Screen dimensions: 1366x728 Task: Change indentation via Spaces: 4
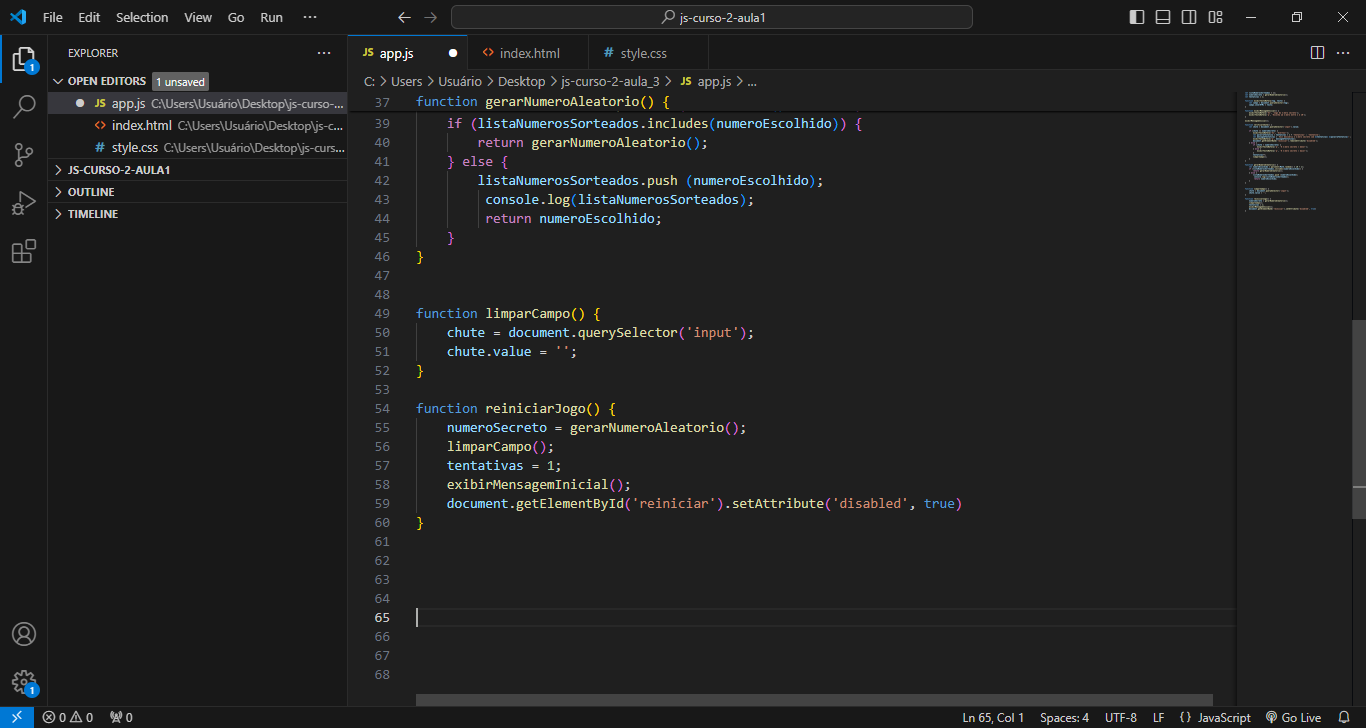coord(1064,717)
